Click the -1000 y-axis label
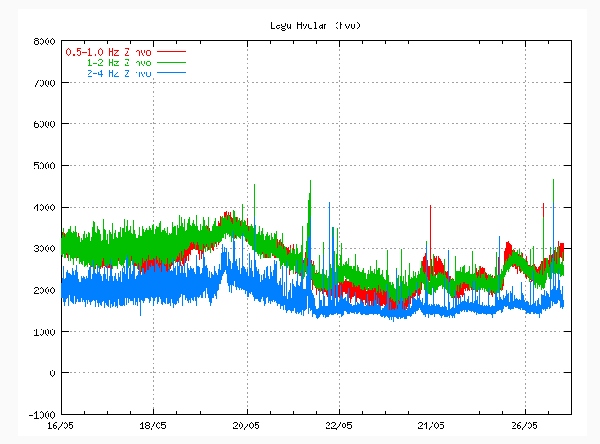This screenshot has height=444, width=600. click(x=41, y=415)
